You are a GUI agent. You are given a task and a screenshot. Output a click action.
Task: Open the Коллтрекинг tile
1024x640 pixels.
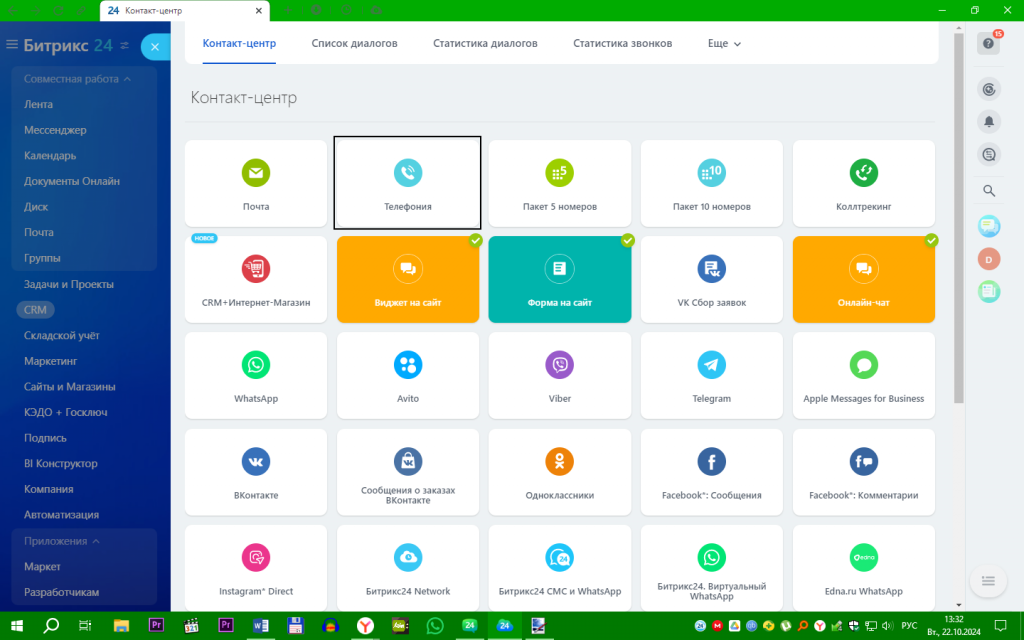click(863, 184)
